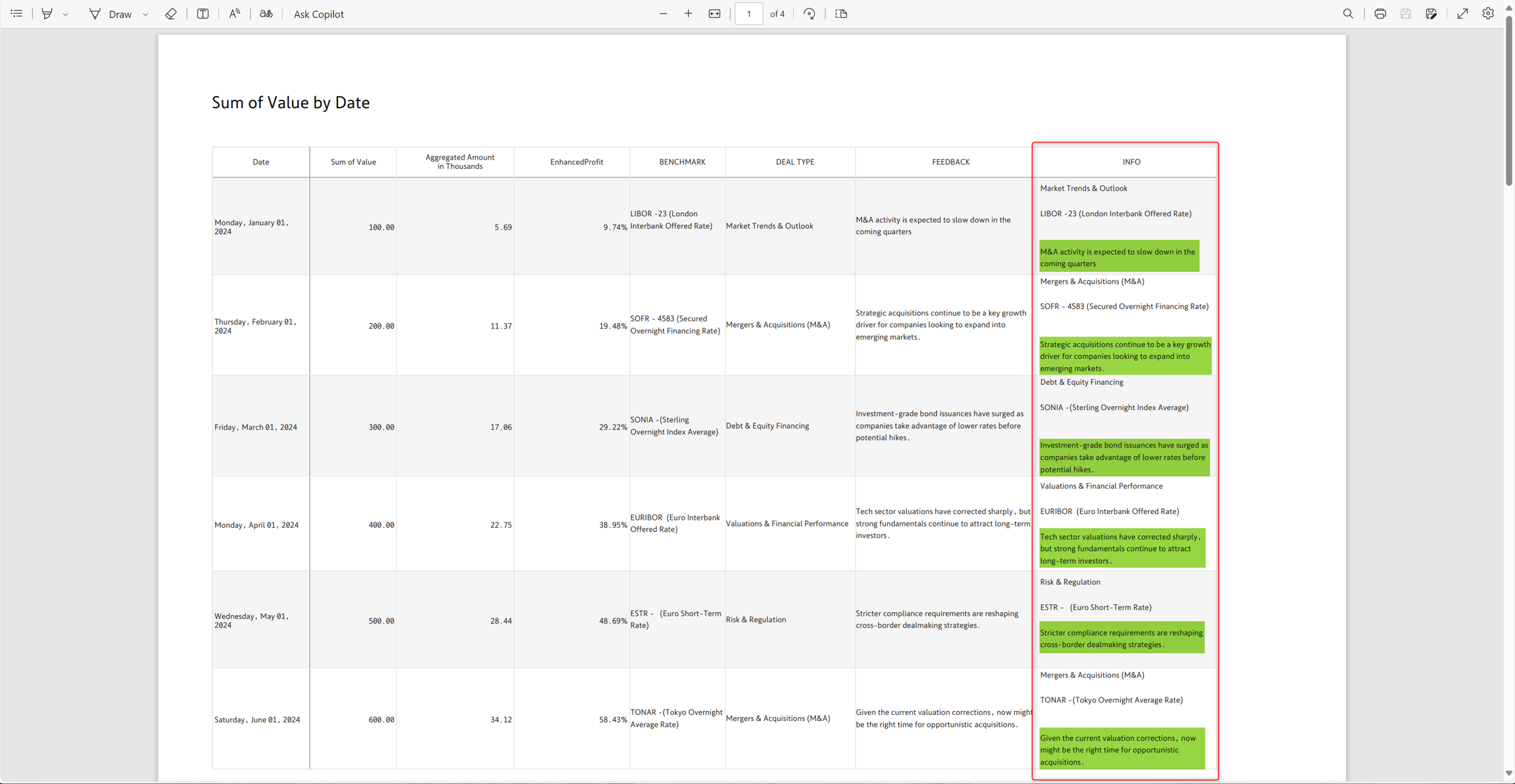
Task: Zoom in with the plus button
Action: point(688,14)
